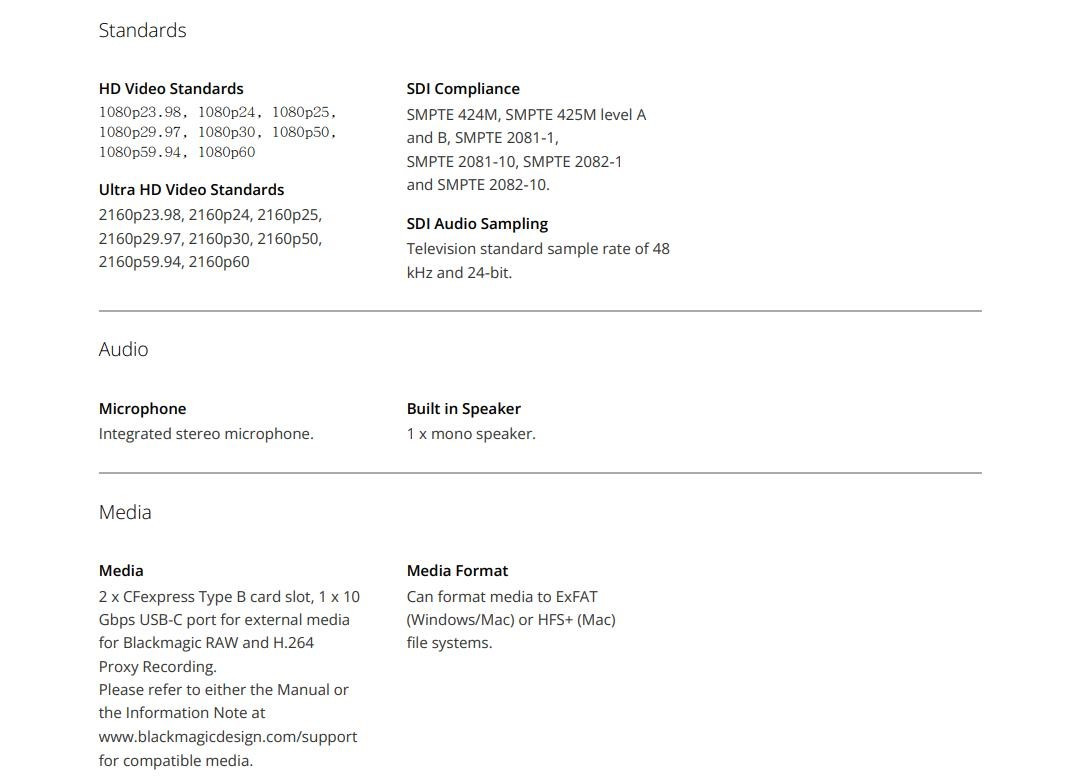Screen dimensions: 1081x783
Task: Click the Built in Speaker heading
Action: coord(463,409)
